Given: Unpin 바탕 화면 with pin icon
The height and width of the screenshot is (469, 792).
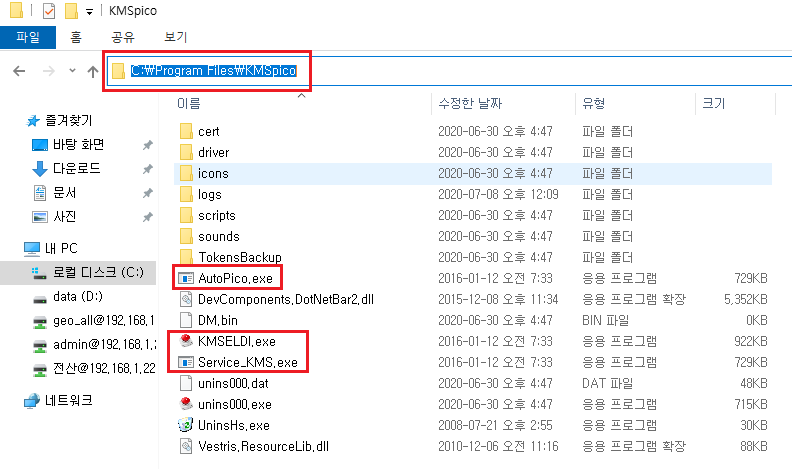Looking at the screenshot, I should (147, 145).
